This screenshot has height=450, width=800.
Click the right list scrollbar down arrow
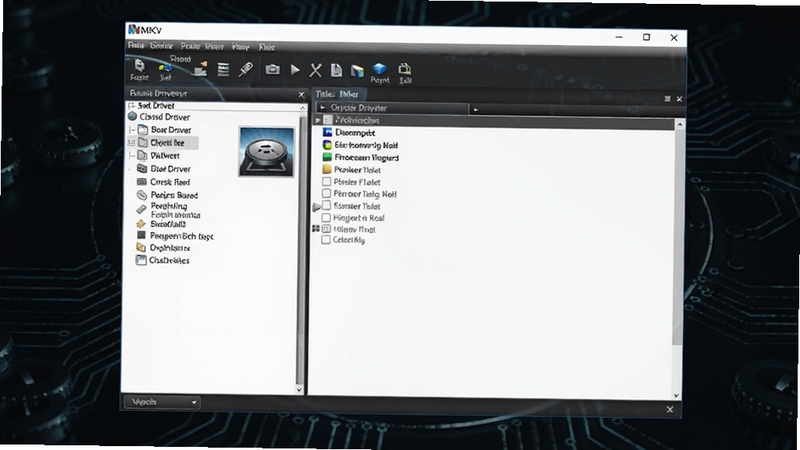pos(677,395)
